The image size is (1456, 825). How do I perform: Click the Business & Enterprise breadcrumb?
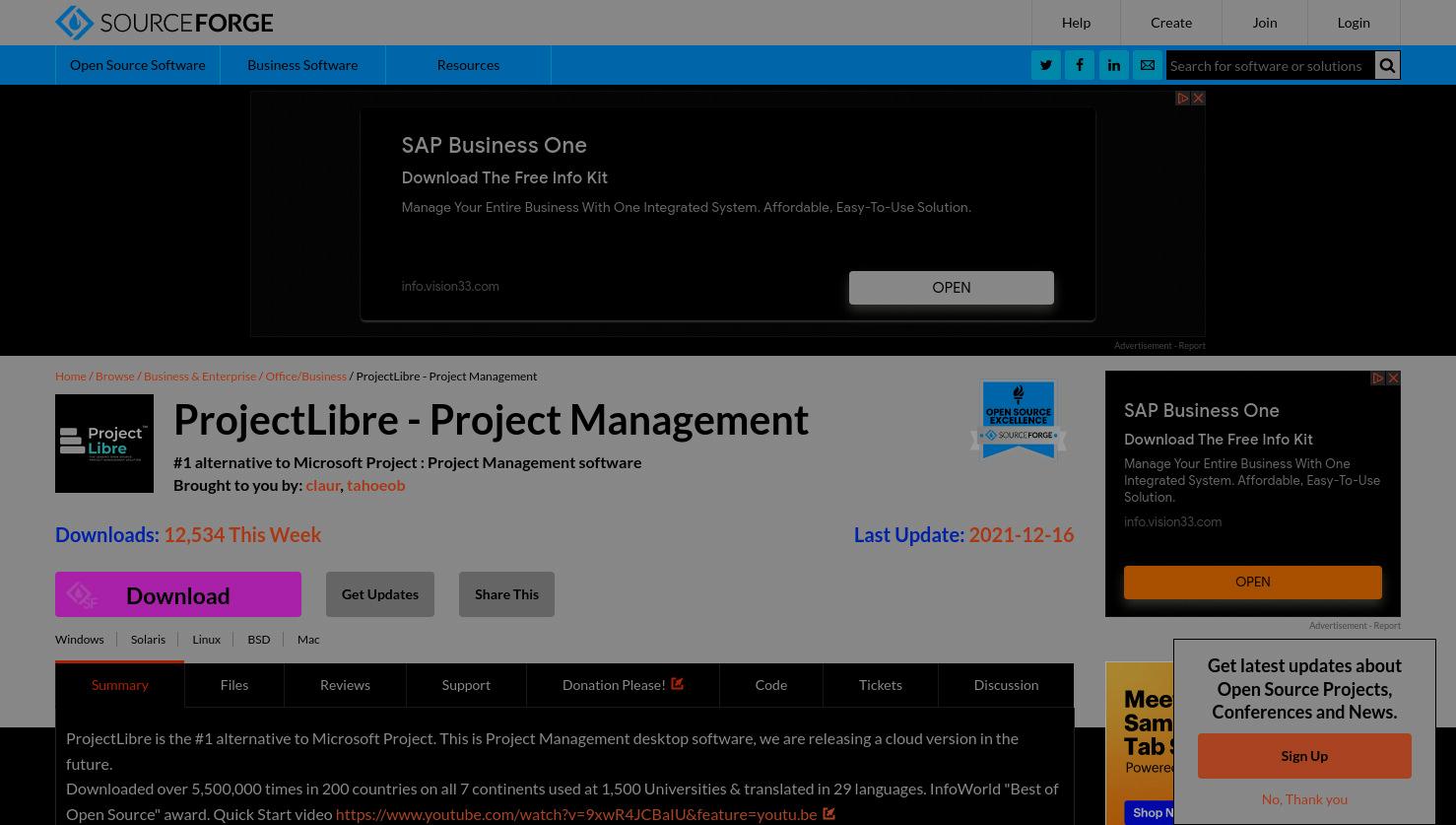click(200, 377)
